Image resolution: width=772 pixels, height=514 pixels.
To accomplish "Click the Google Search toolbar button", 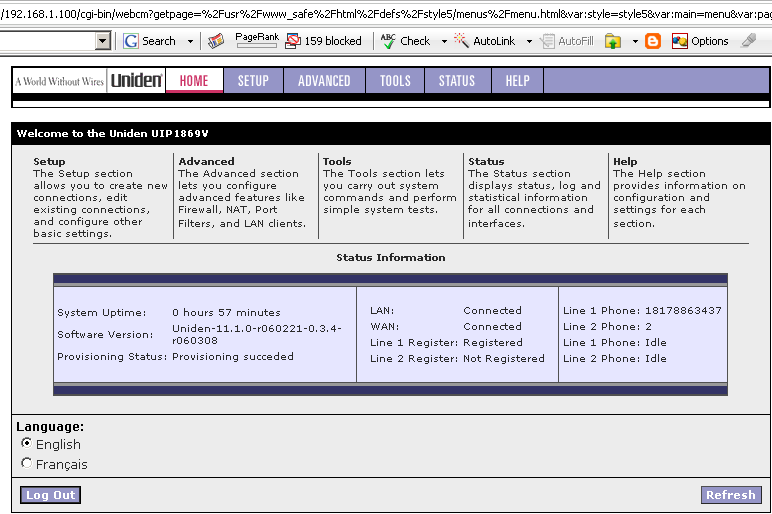I will click(149, 41).
